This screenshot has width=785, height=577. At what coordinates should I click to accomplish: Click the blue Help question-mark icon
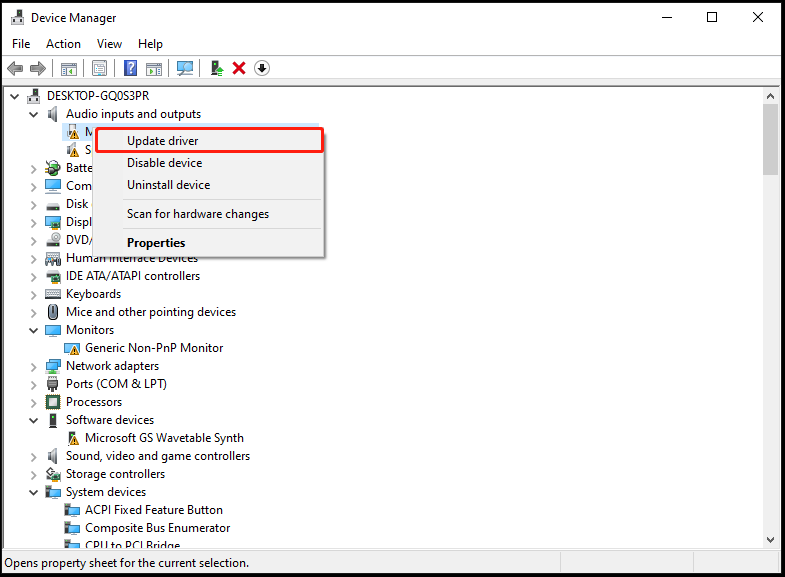(x=130, y=68)
